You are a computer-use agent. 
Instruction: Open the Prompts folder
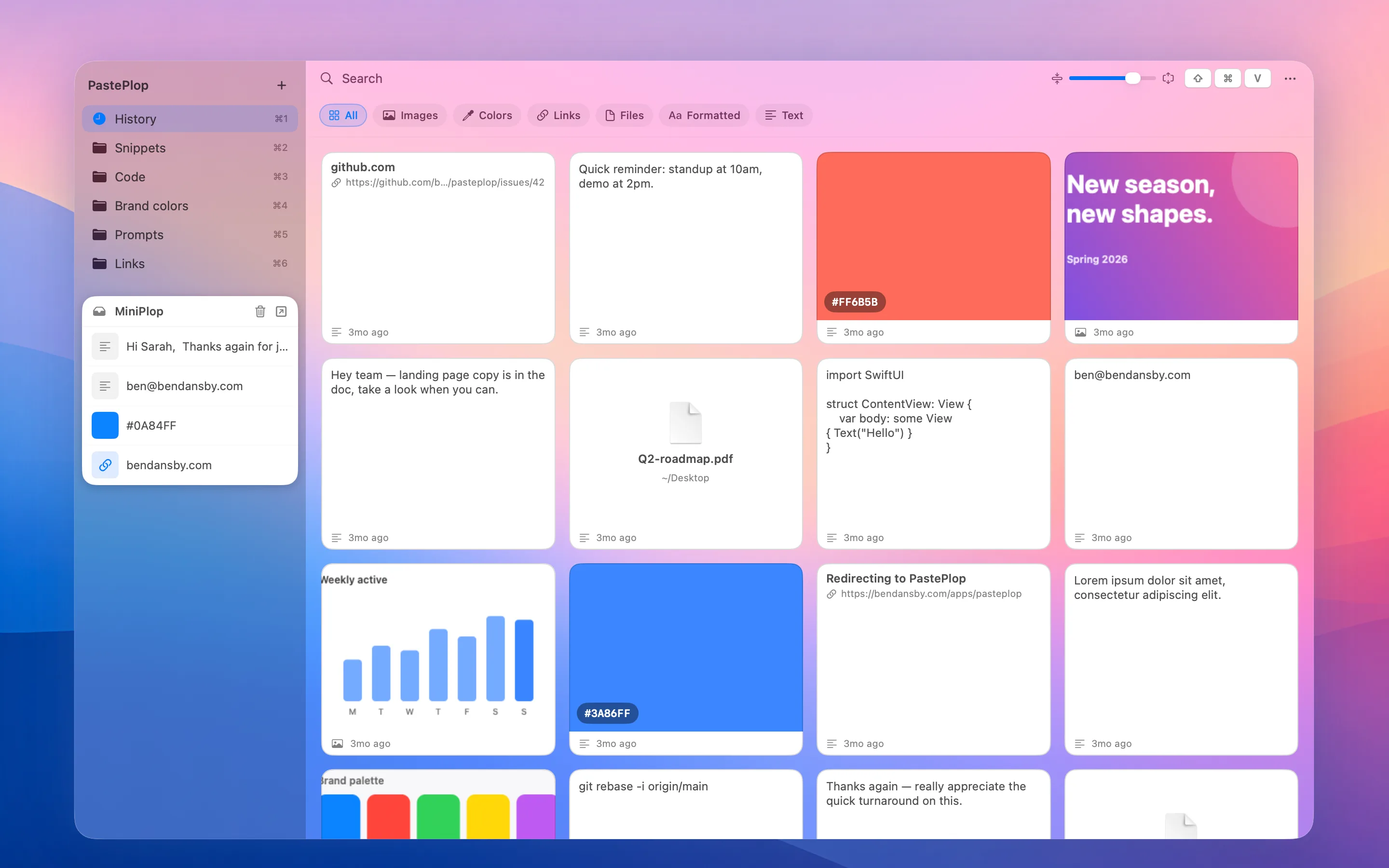190,234
